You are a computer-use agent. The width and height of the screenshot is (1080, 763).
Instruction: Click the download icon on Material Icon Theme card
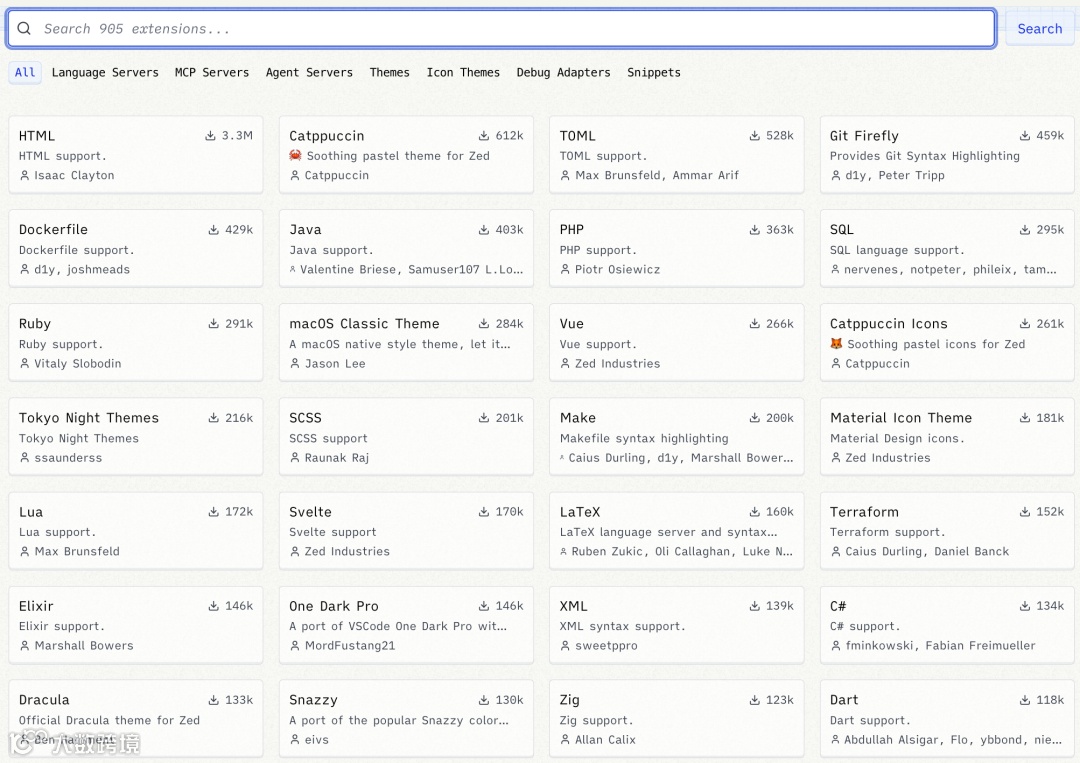(x=1025, y=418)
